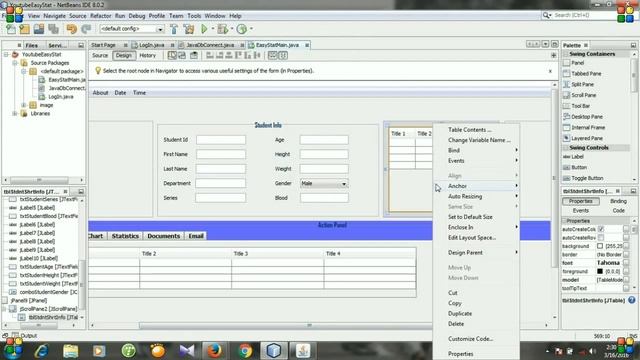Screen dimensions: 640x360
Task: Click the quick search magnifier icon
Action: coord(546,15)
